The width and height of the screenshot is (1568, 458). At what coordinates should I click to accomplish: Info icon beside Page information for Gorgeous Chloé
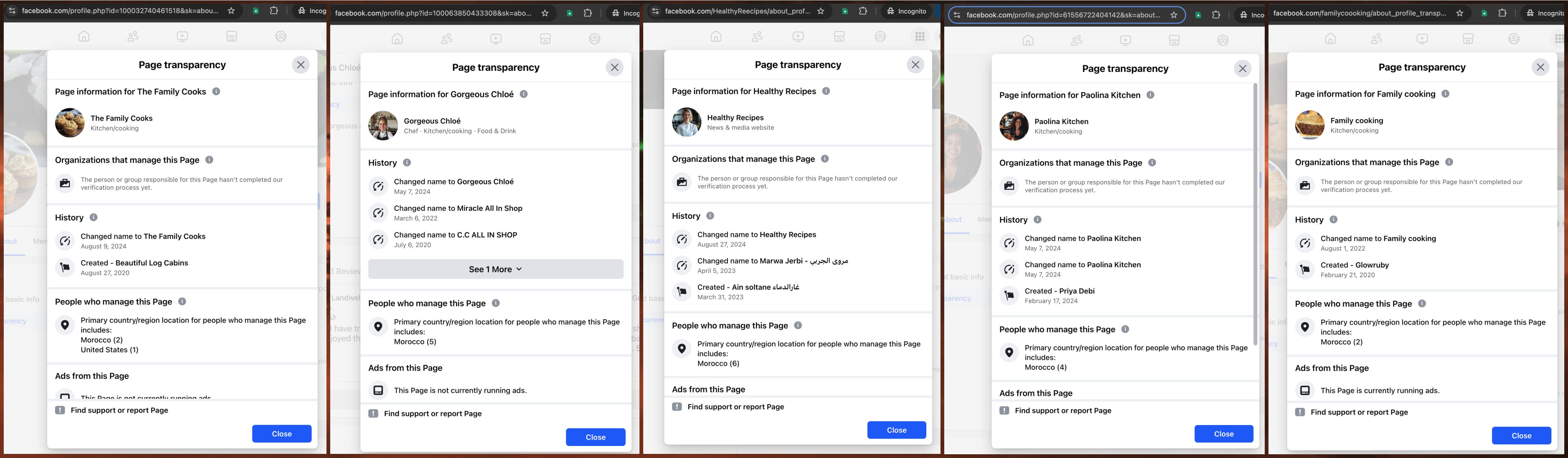pos(523,94)
